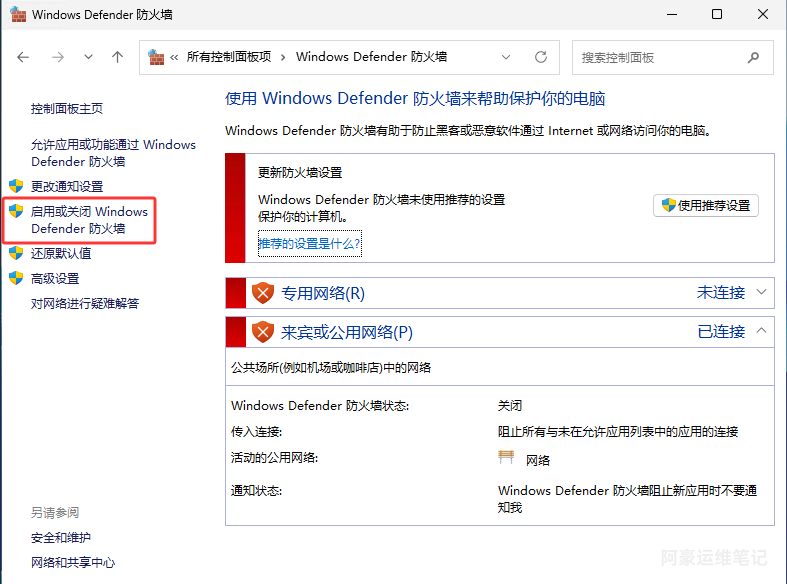Click 所有控制面板项 in the breadcrumb
This screenshot has height=584, width=787.
228,58
